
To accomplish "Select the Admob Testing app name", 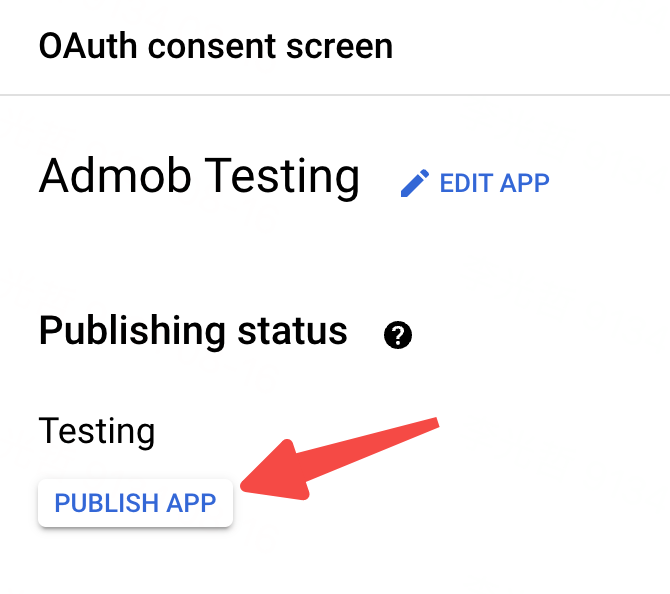I will [x=199, y=177].
